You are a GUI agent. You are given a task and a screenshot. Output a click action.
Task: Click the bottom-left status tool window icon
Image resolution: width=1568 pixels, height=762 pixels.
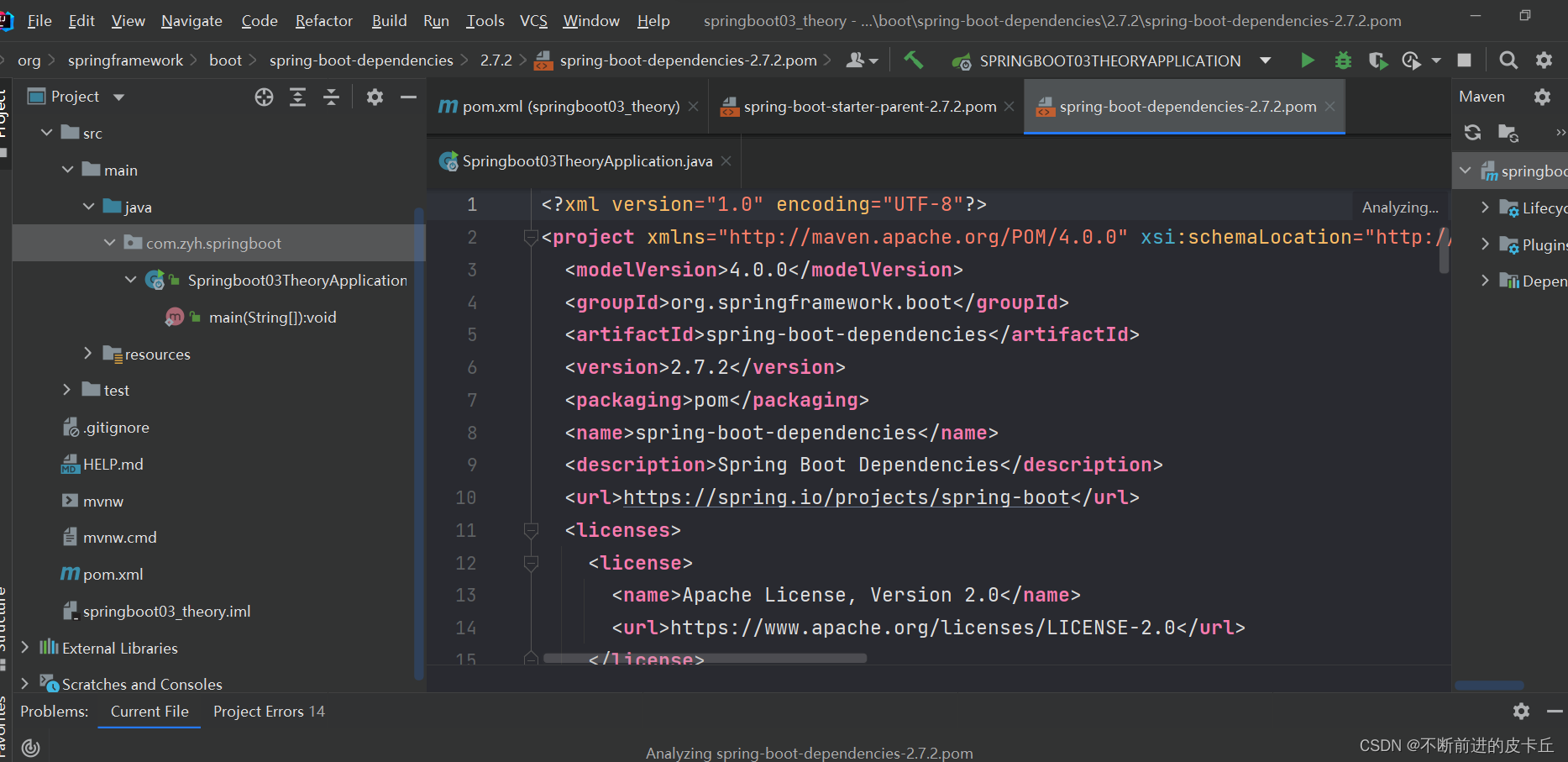point(31,747)
